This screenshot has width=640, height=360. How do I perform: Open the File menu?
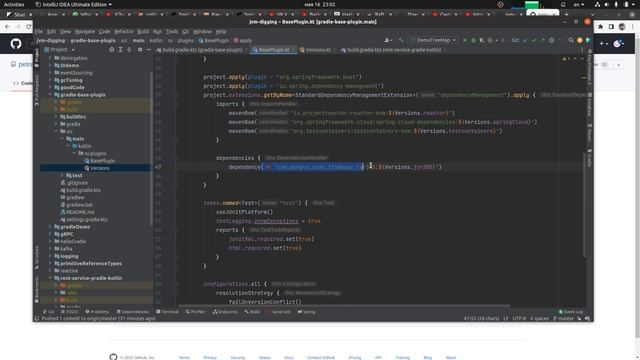pos(39,31)
